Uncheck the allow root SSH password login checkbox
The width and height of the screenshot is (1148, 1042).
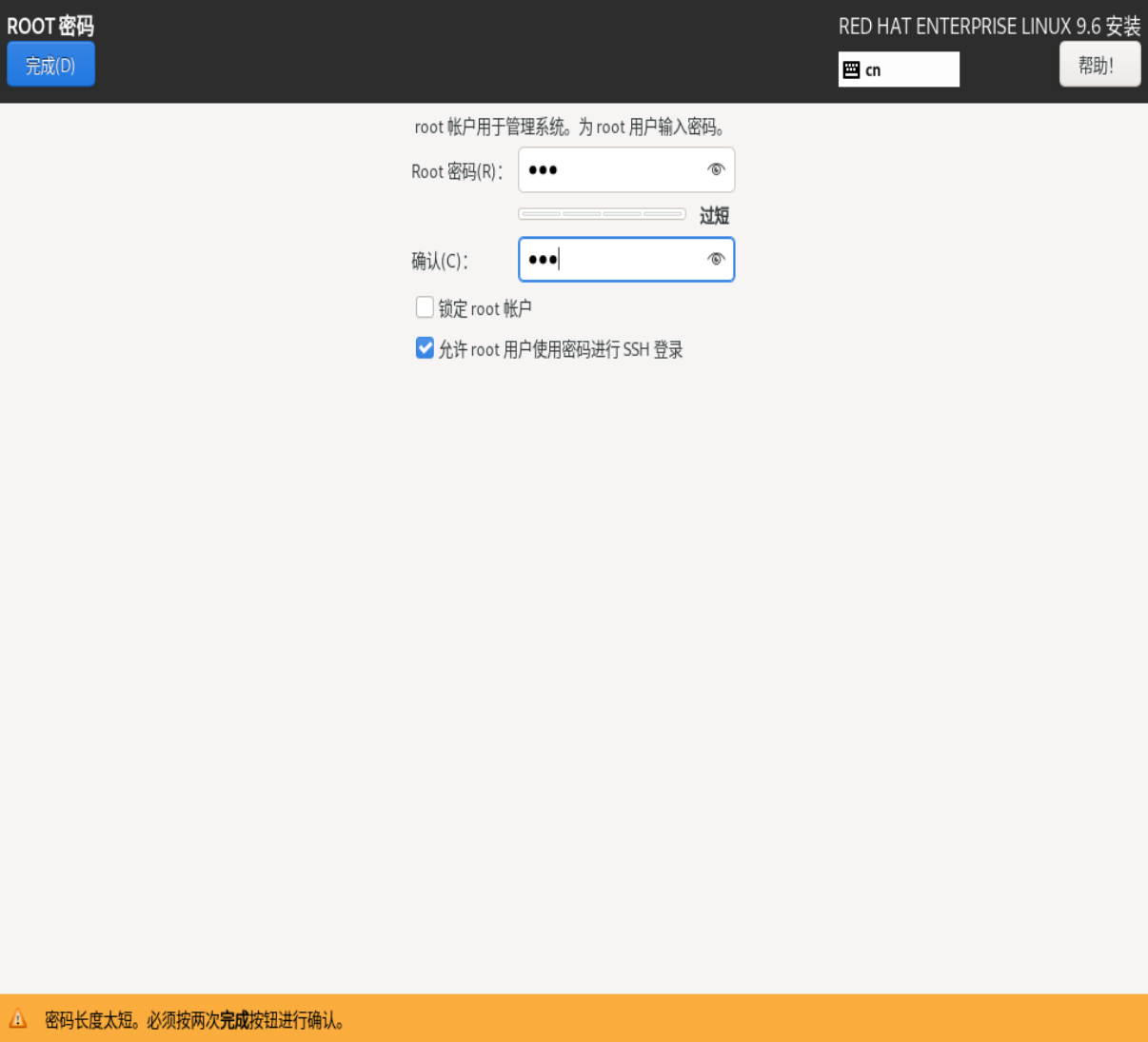425,348
